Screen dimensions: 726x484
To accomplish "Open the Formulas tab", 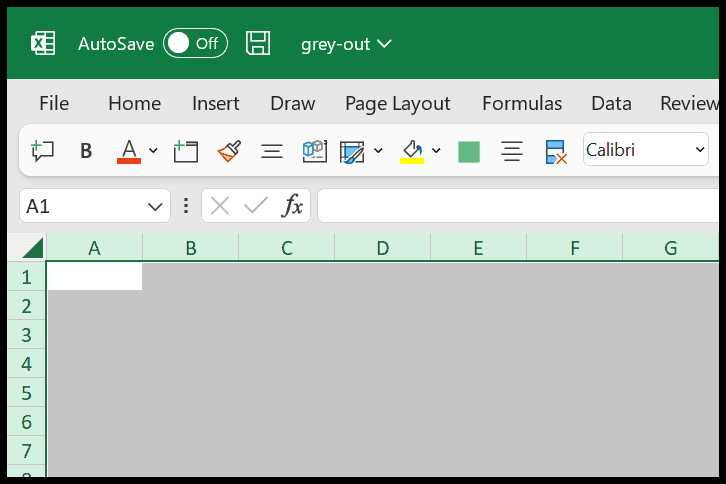I will tap(521, 103).
